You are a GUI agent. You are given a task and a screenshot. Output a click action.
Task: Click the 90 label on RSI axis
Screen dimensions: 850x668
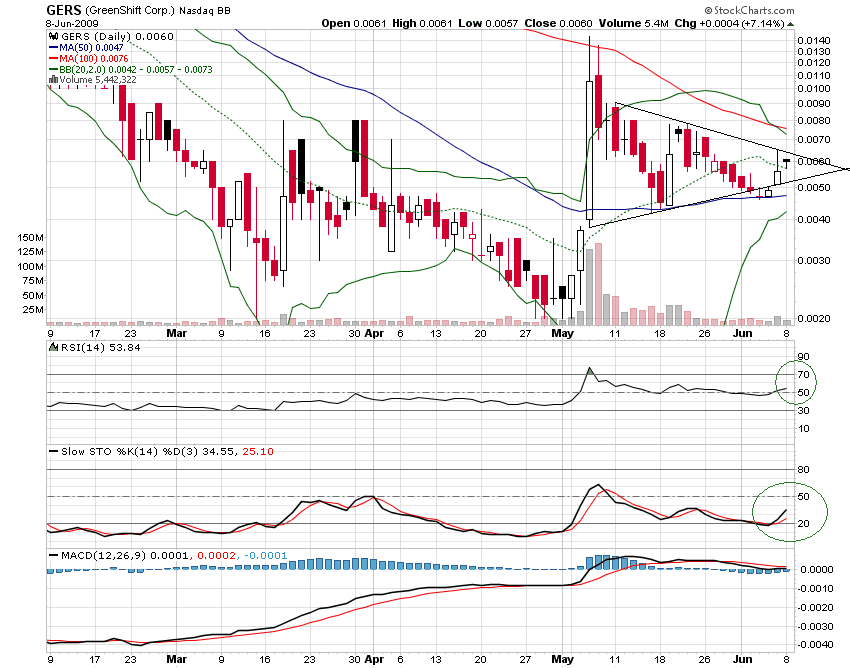point(803,356)
